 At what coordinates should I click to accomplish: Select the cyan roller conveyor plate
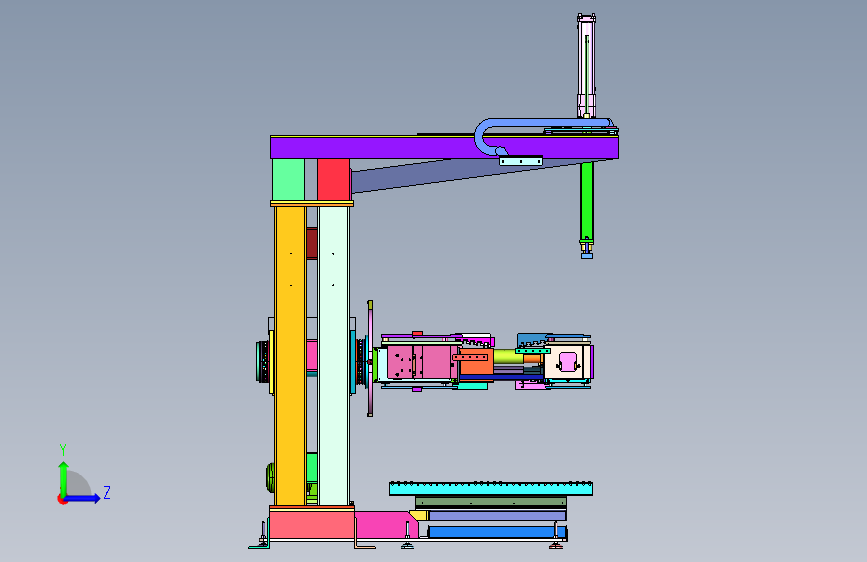click(491, 488)
